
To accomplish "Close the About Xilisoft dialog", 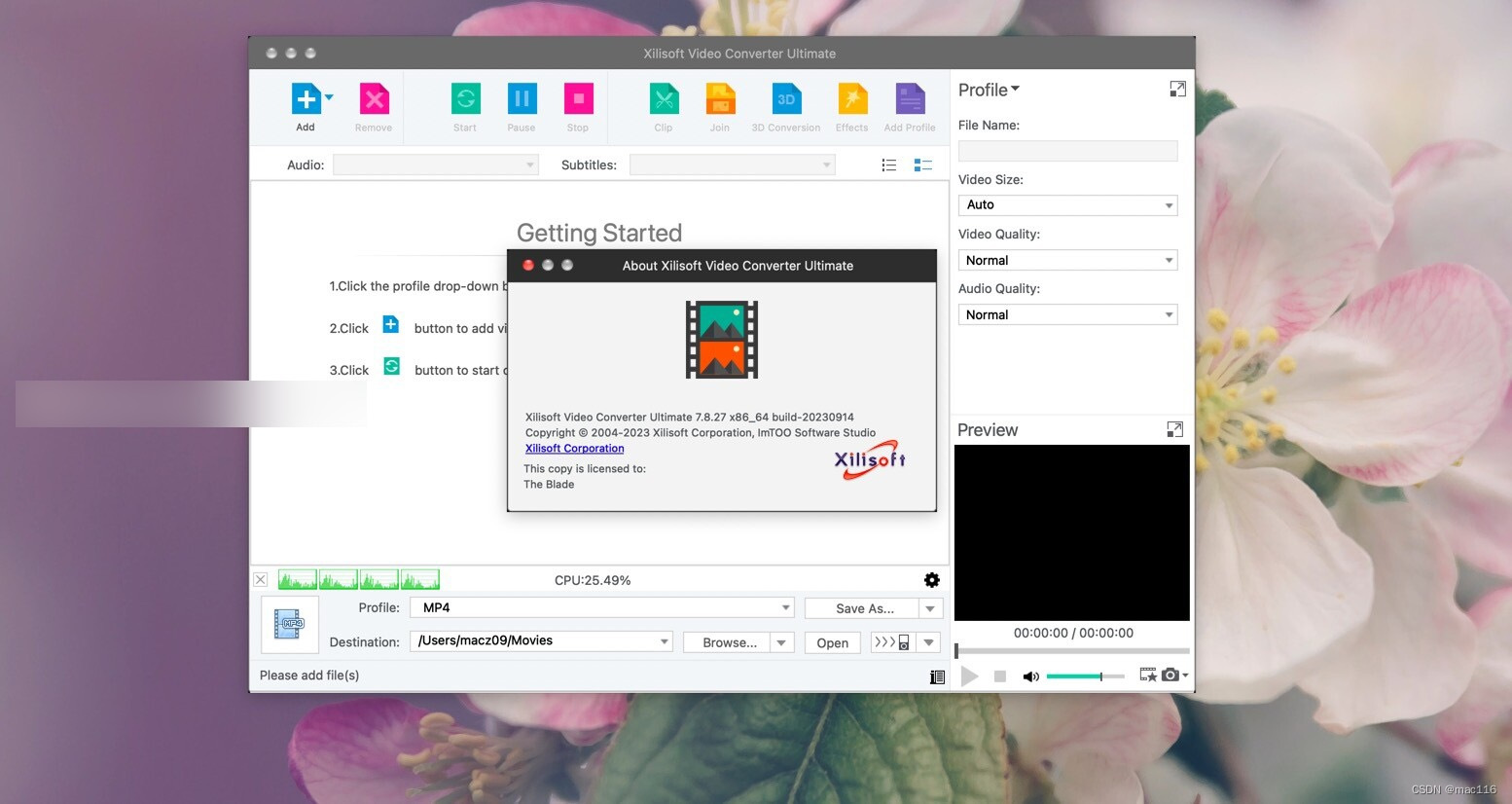I will pyautogui.click(x=528, y=265).
